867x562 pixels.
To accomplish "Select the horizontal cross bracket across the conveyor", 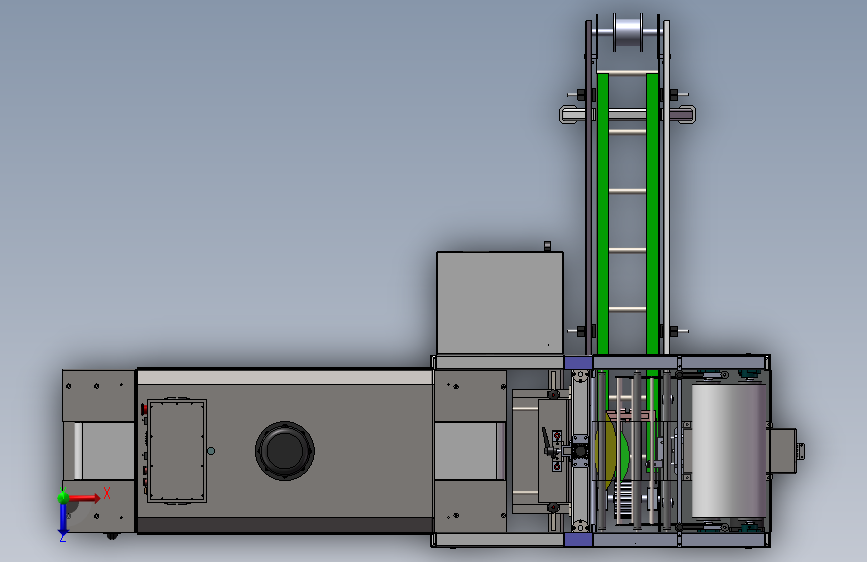I will (x=628, y=115).
